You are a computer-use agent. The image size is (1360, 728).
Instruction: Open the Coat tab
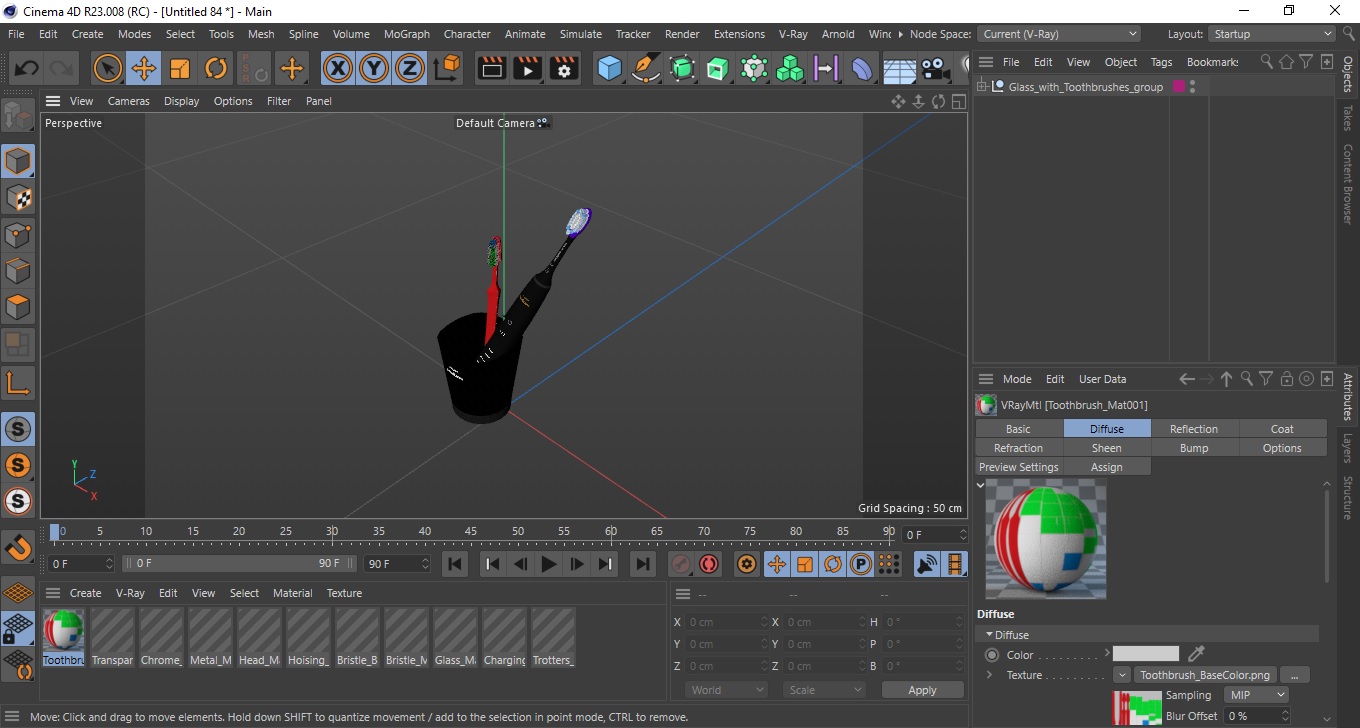click(x=1282, y=429)
